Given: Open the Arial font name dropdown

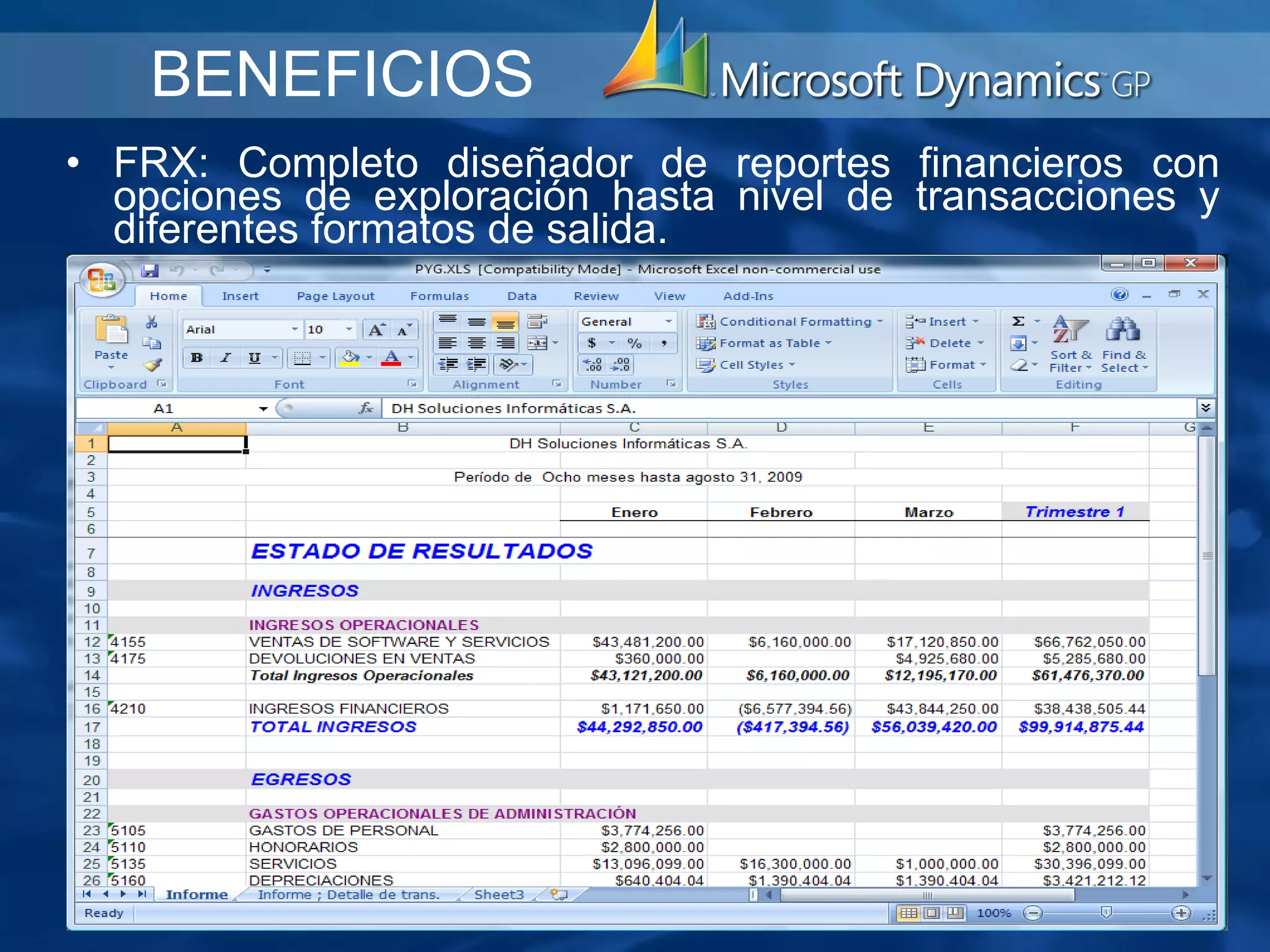Looking at the screenshot, I should pos(295,329).
